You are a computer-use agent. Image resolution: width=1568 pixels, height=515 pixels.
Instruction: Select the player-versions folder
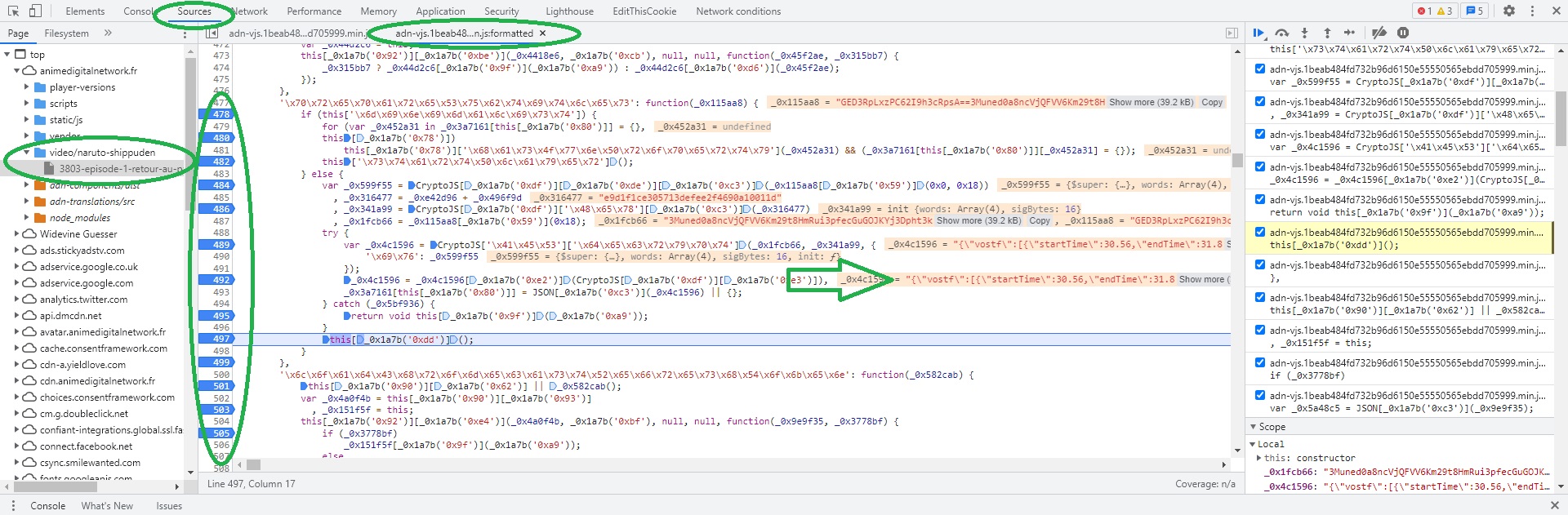(82, 87)
